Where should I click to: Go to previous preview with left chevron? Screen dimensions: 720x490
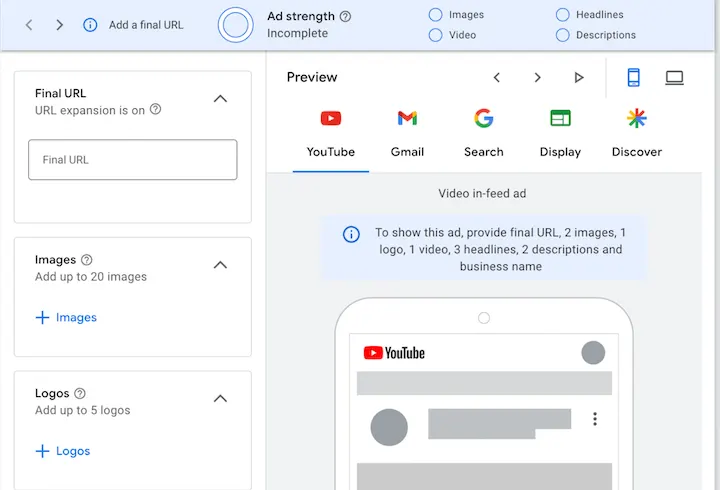[496, 77]
